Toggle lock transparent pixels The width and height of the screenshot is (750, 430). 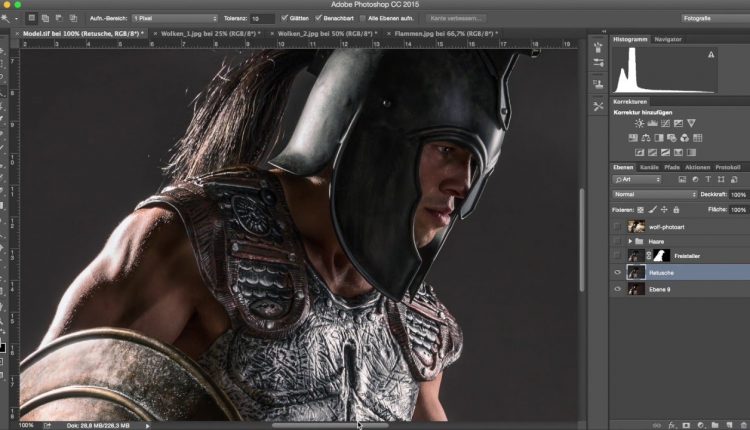click(640, 209)
